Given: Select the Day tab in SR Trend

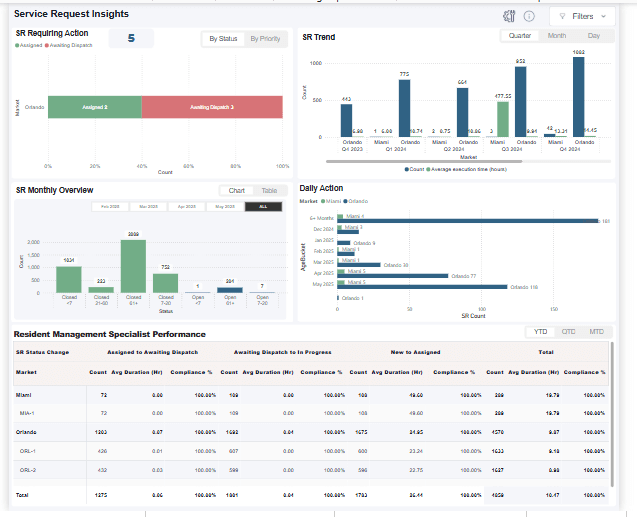Looking at the screenshot, I should 594,36.
